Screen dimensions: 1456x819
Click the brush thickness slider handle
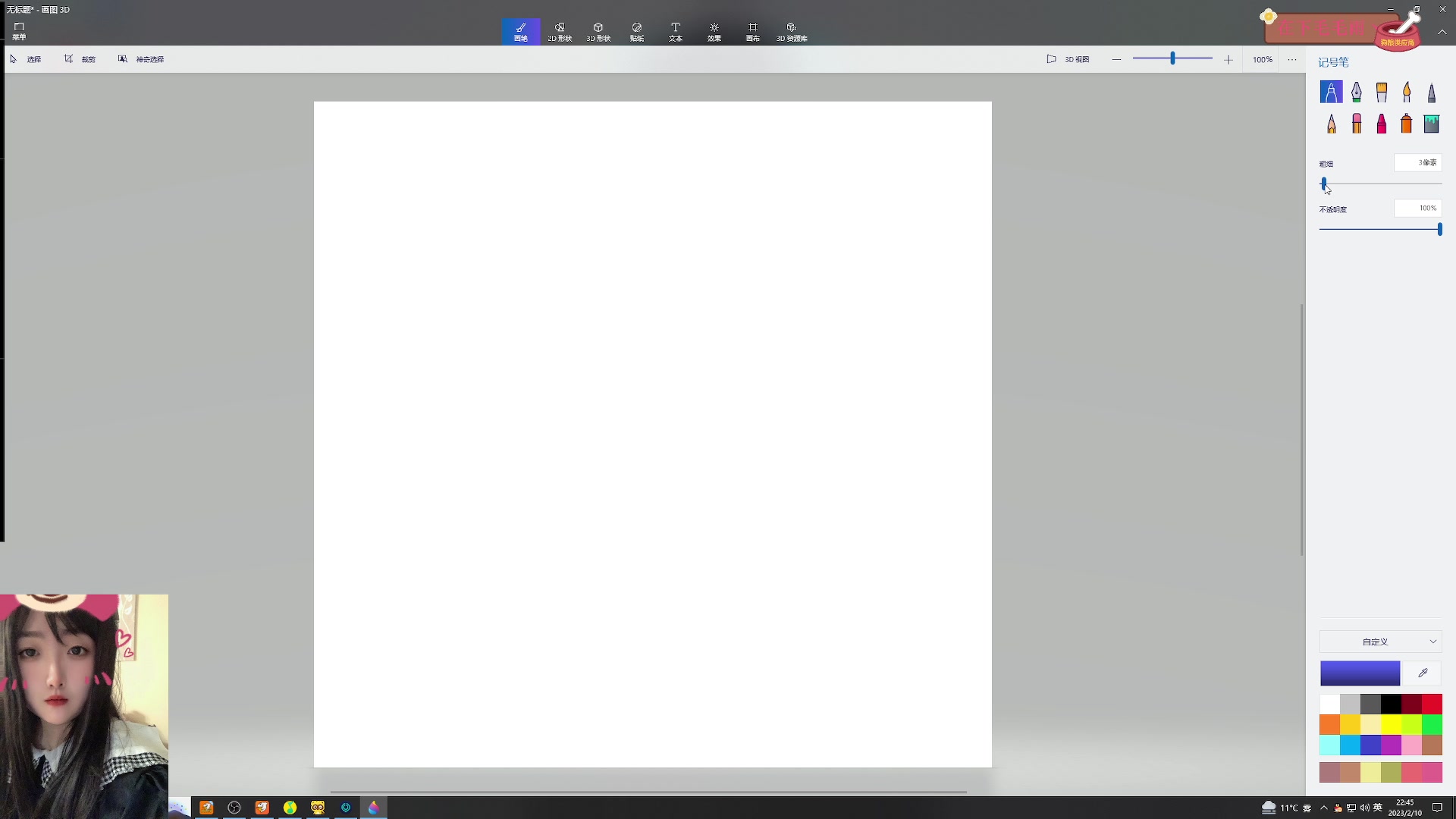[1324, 184]
